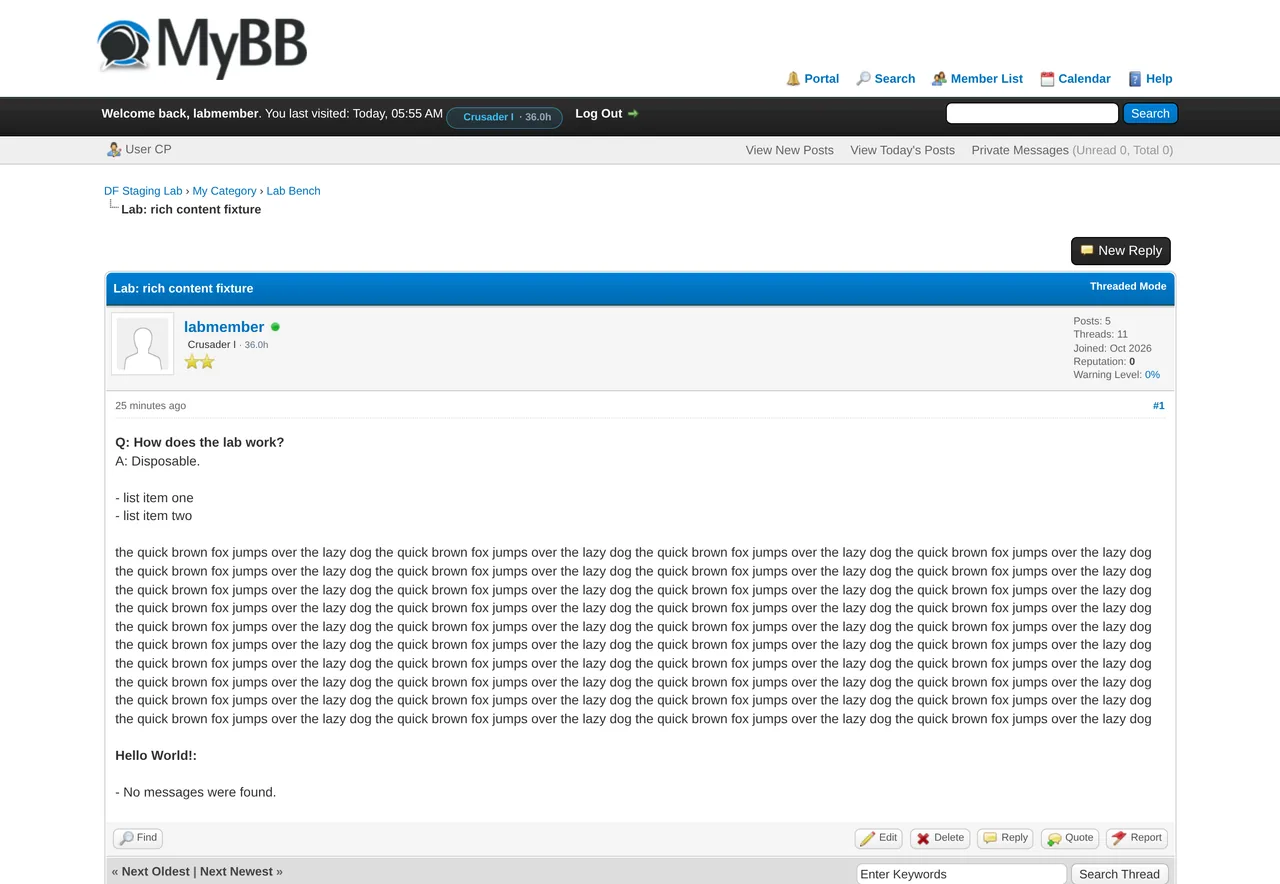Screen dimensions: 1280x884
Task: Go to My Category breadcrumb
Action: tap(225, 191)
